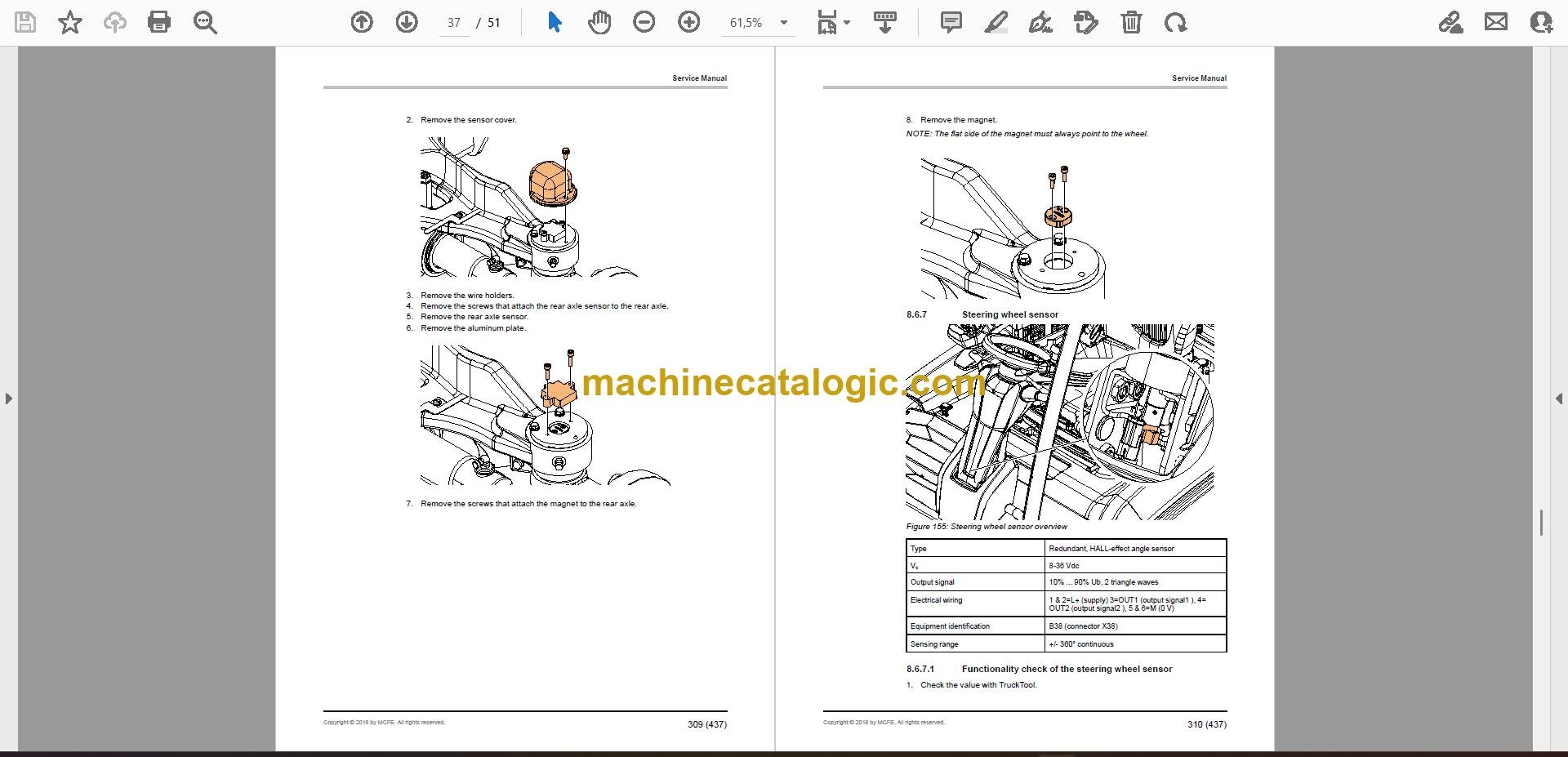This screenshot has height=757, width=1568.
Task: Add a comment note
Action: 951,23
